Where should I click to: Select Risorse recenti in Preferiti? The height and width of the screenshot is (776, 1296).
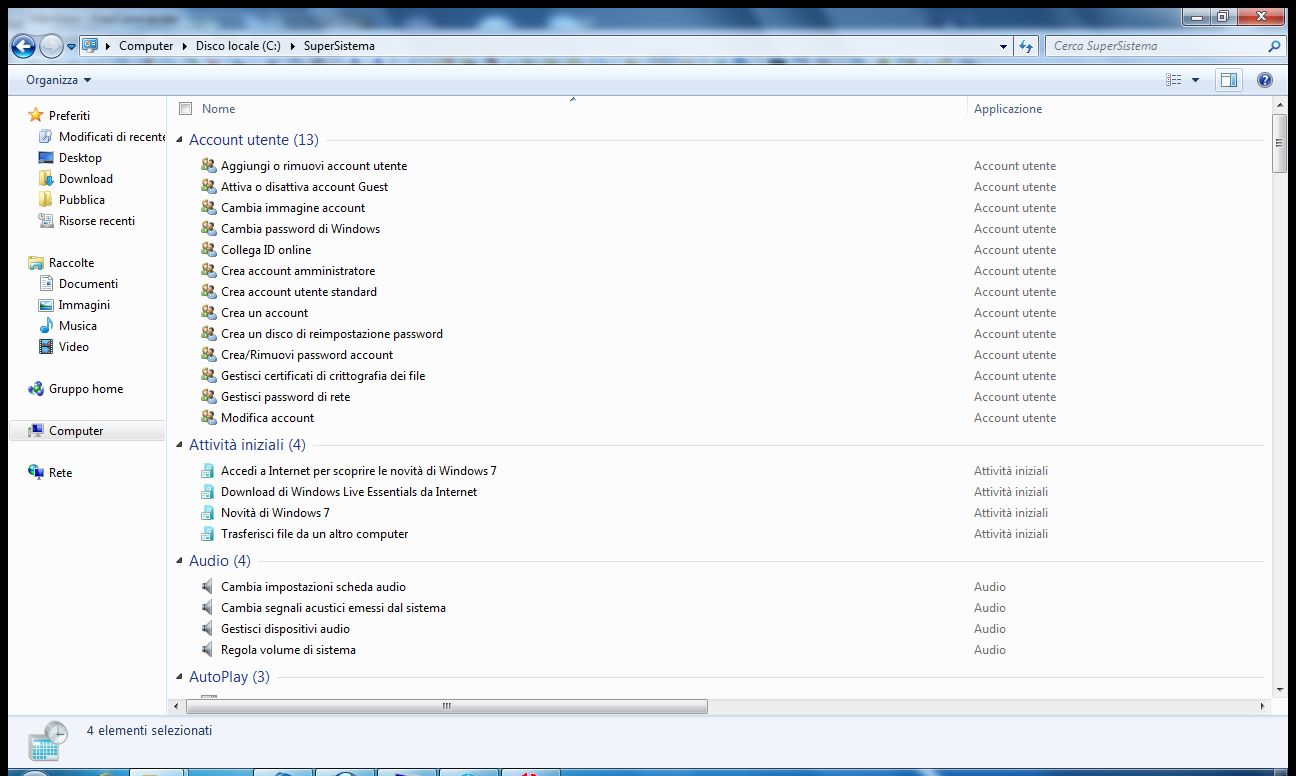coord(97,221)
